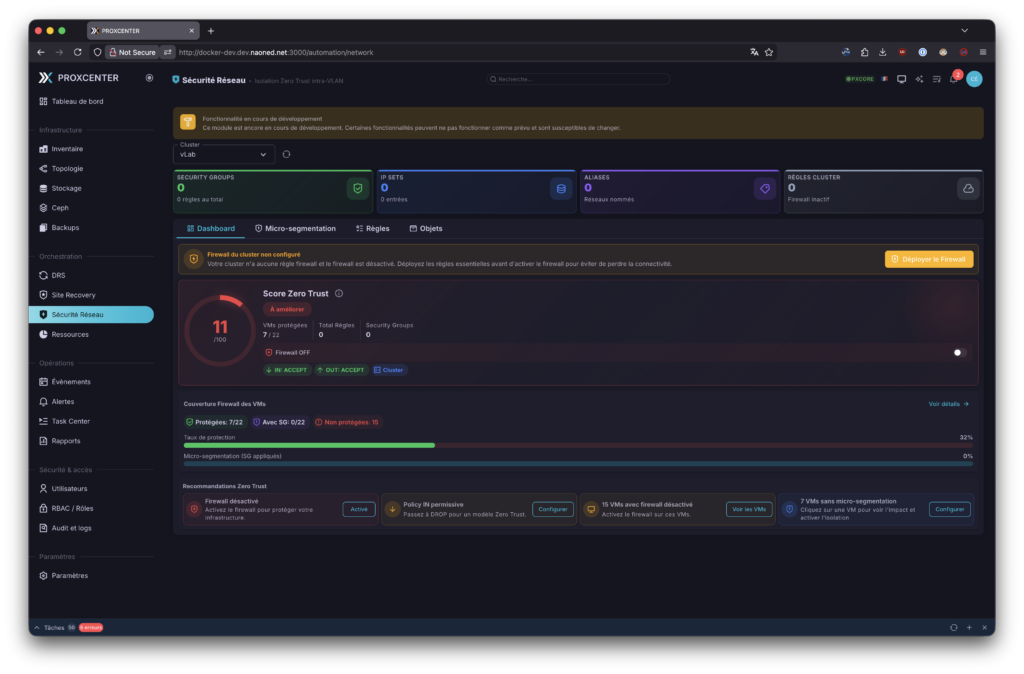This screenshot has height=674, width=1024.
Task: Click the monitor display icon in the header
Action: (901, 79)
